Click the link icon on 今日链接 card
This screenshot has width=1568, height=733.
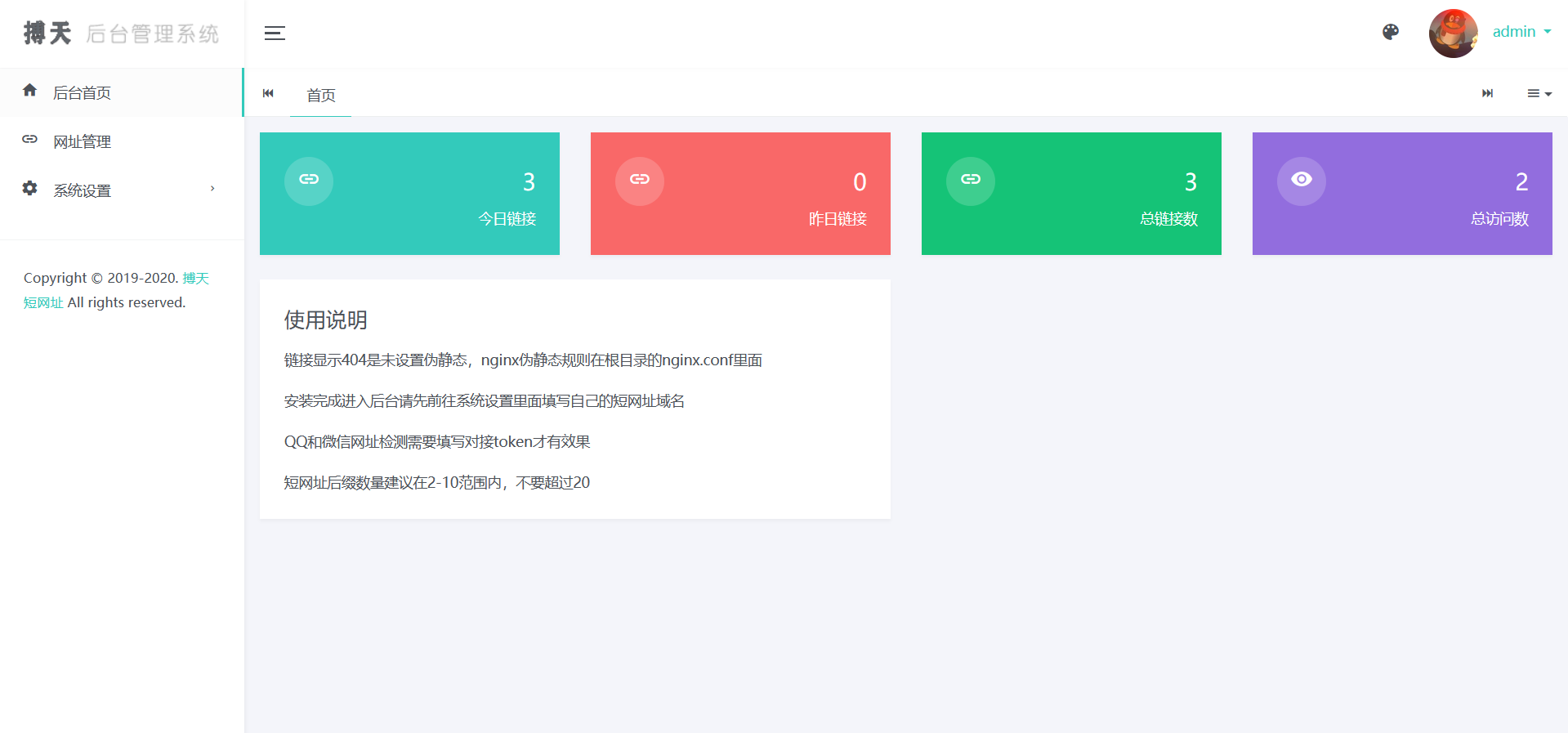click(x=309, y=181)
